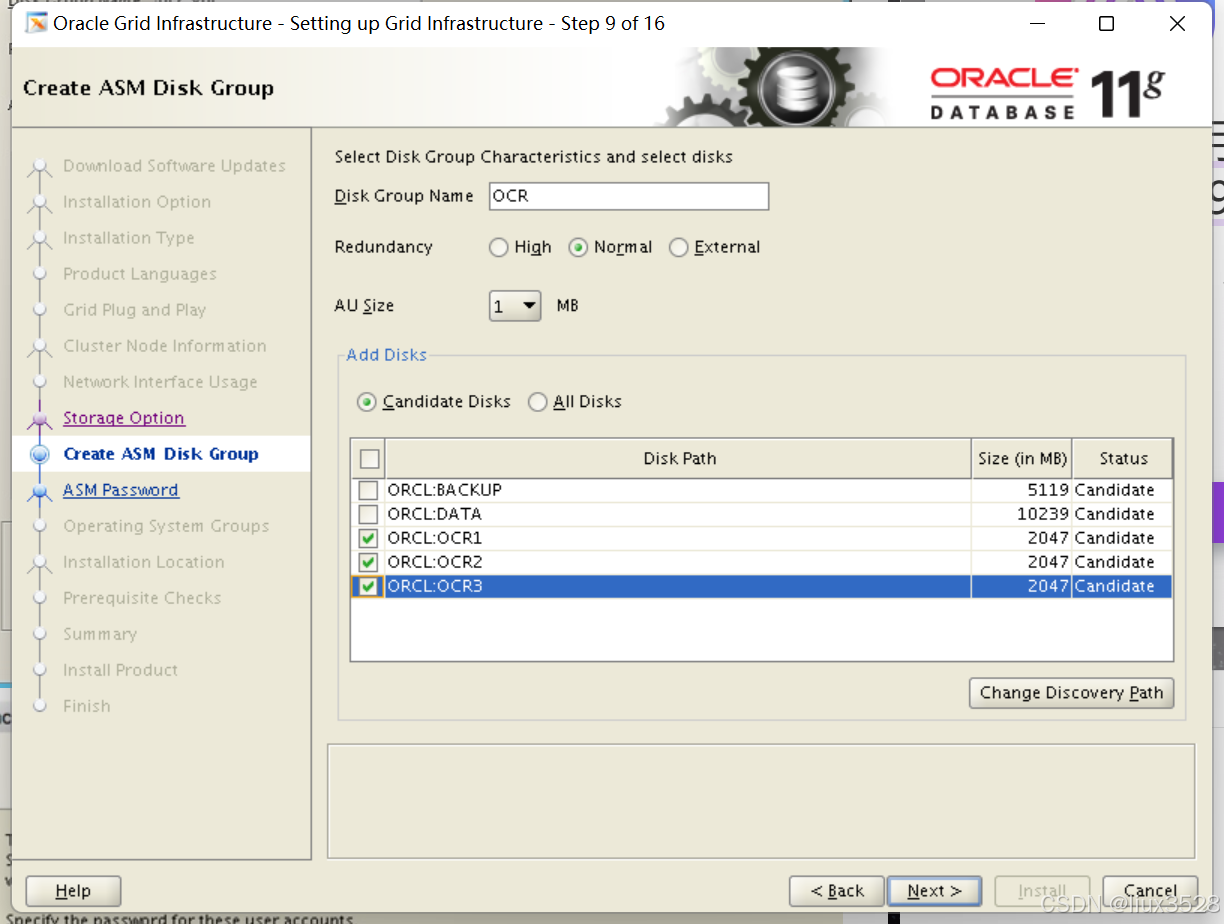This screenshot has width=1224, height=924.
Task: Select the ORCL:OCR1 disk path text
Action: tap(435, 538)
